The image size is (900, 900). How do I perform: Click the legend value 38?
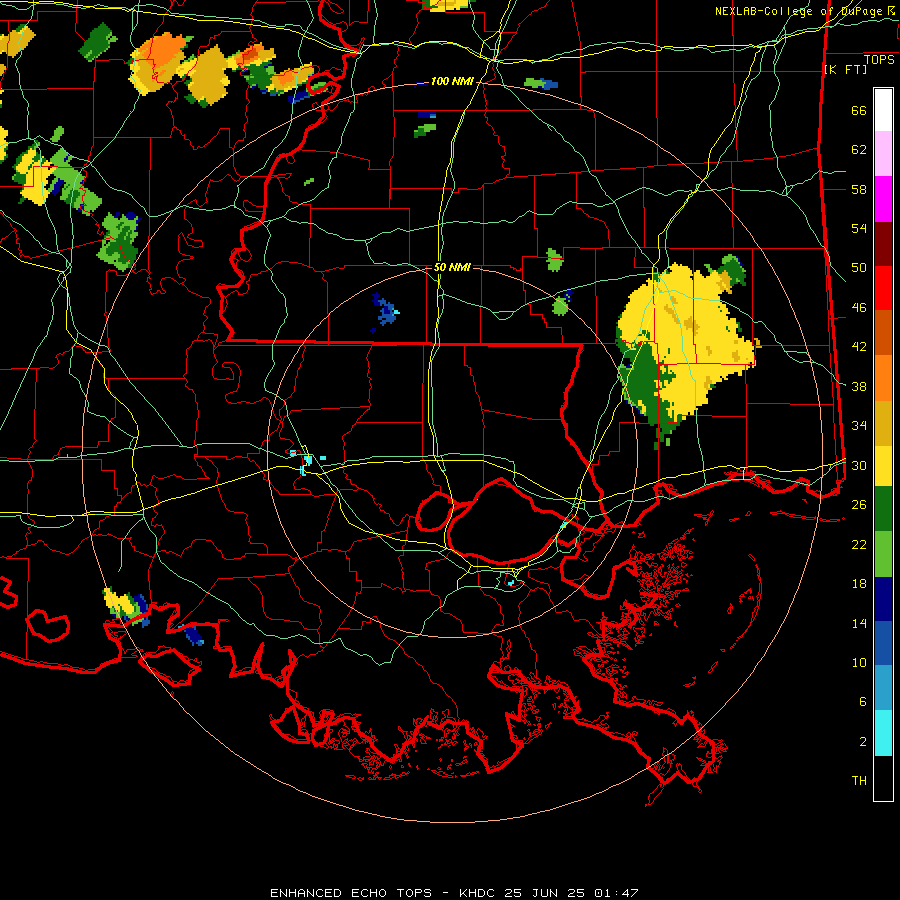pyautogui.click(x=859, y=386)
